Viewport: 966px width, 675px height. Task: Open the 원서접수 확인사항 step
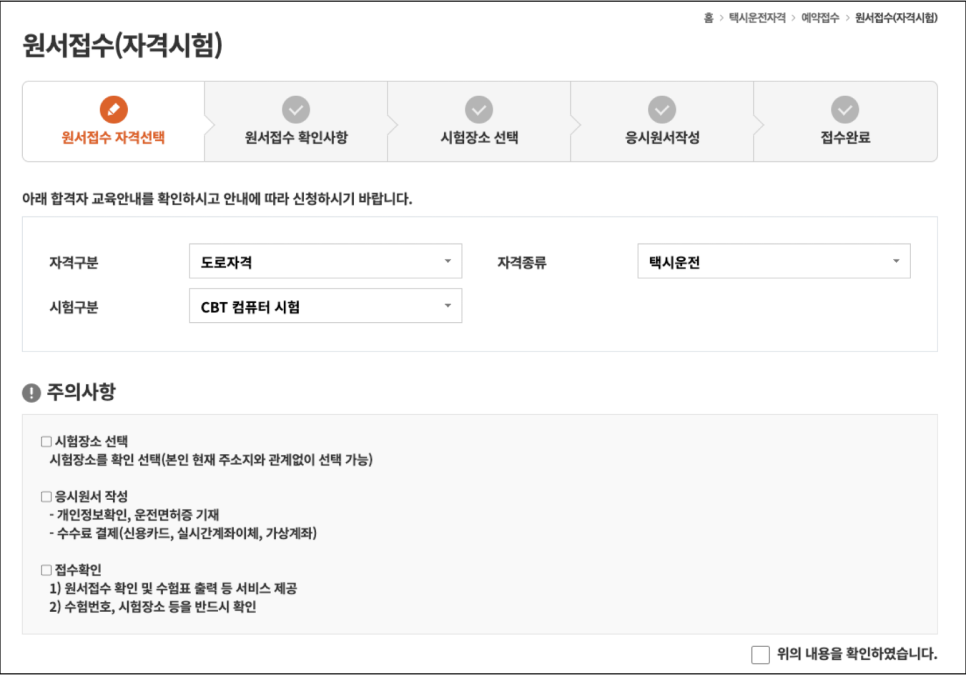[x=296, y=122]
